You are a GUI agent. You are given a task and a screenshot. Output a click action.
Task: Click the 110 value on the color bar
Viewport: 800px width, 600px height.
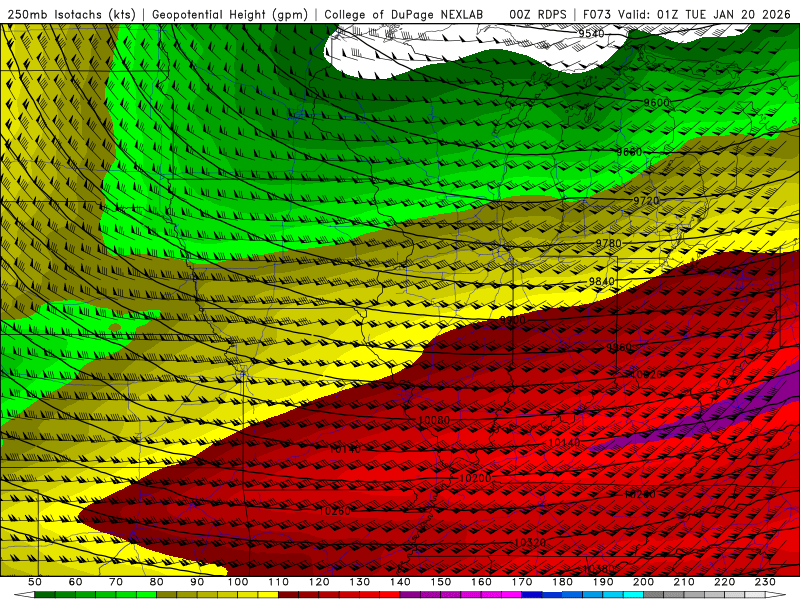[279, 582]
